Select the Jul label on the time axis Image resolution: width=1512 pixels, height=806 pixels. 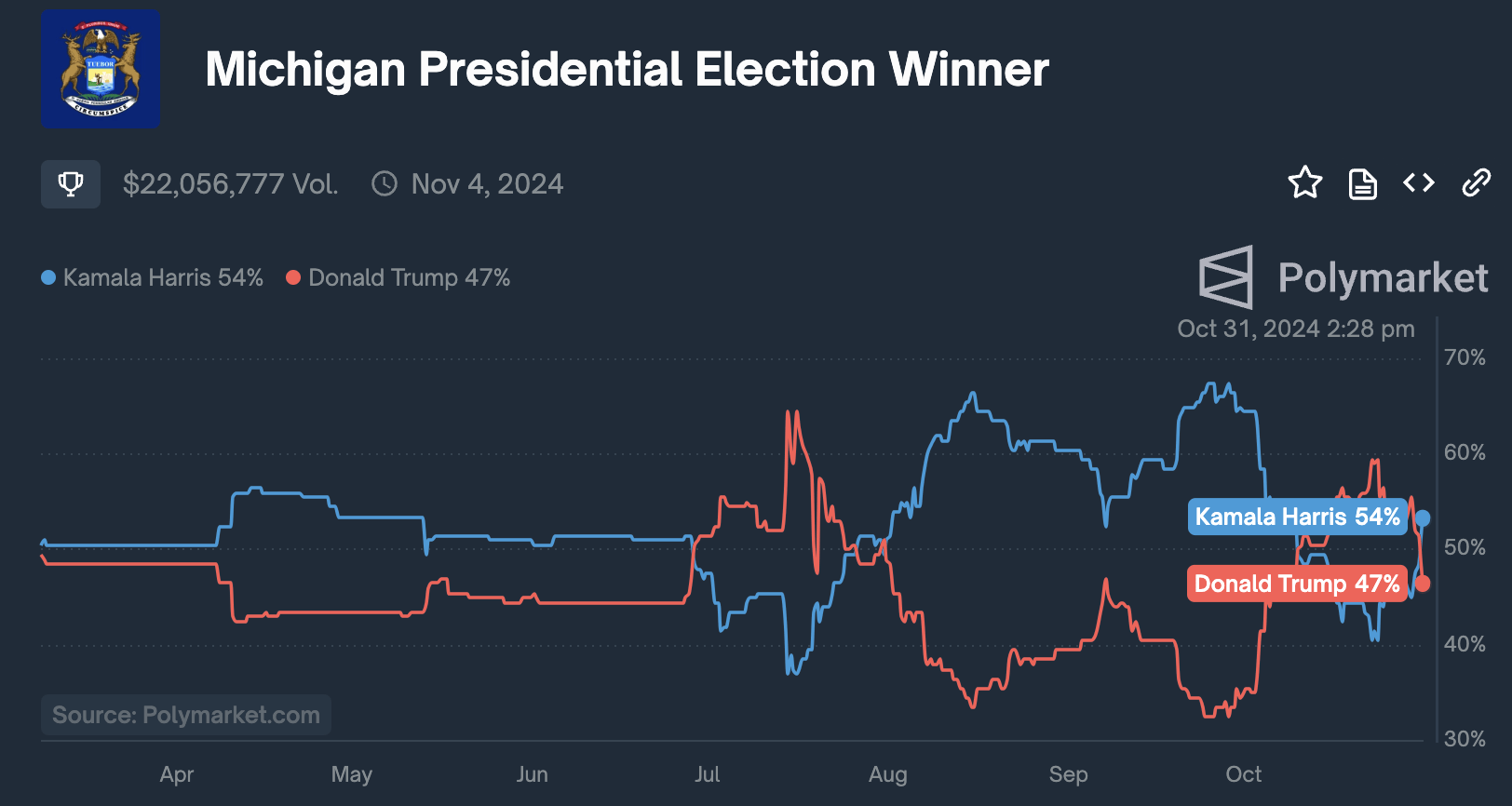tap(707, 774)
